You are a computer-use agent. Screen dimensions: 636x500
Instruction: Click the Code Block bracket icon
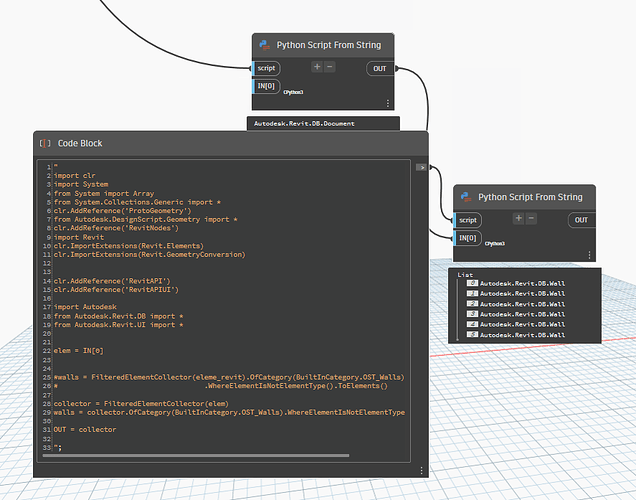coord(45,143)
